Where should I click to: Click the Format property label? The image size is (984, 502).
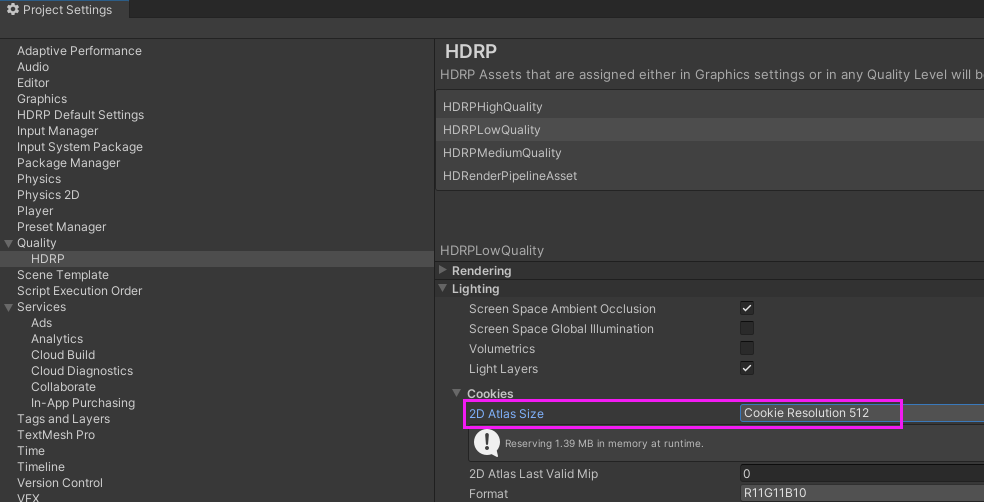(x=488, y=494)
